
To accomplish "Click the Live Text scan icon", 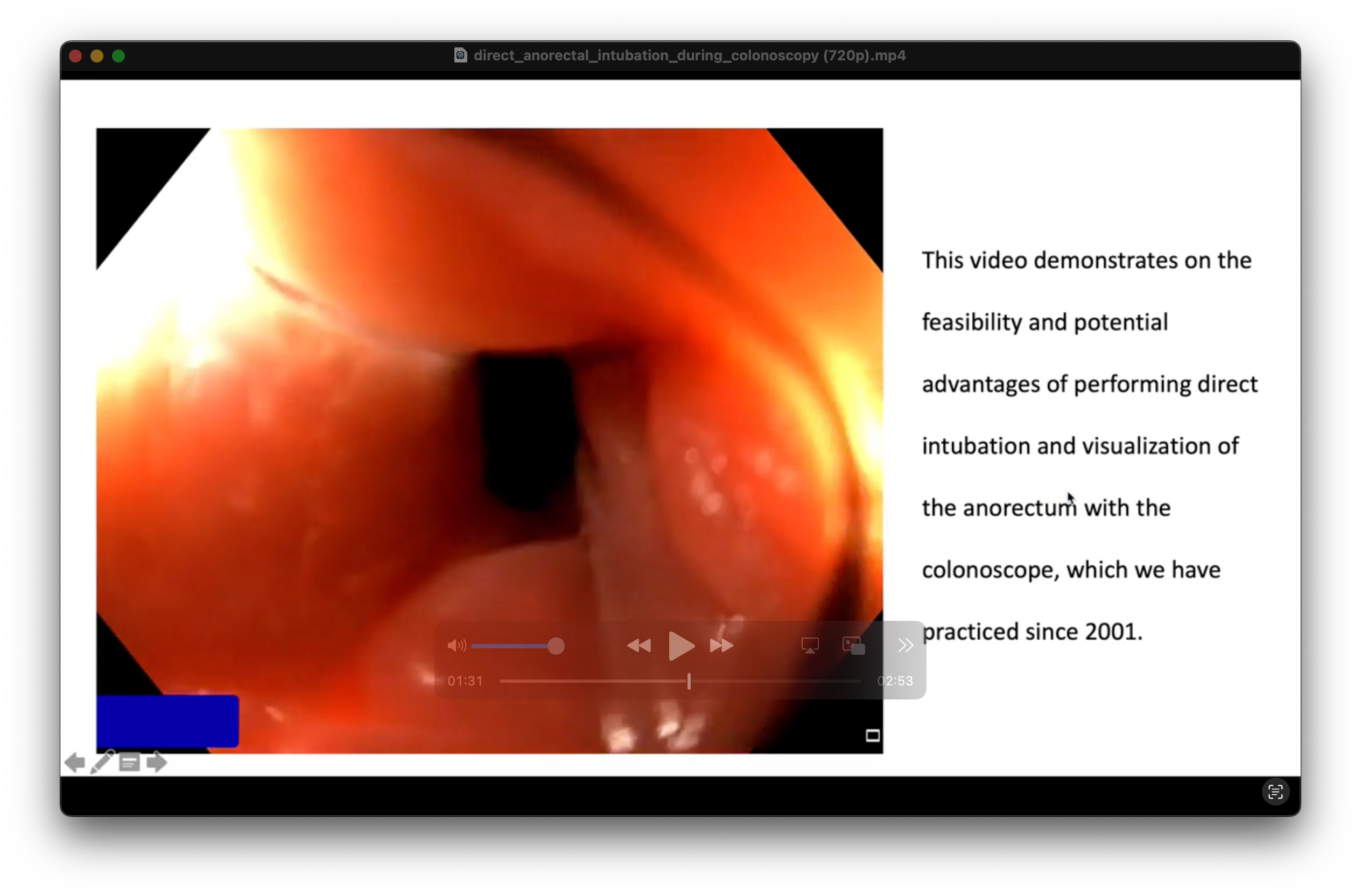I will coord(1275,792).
